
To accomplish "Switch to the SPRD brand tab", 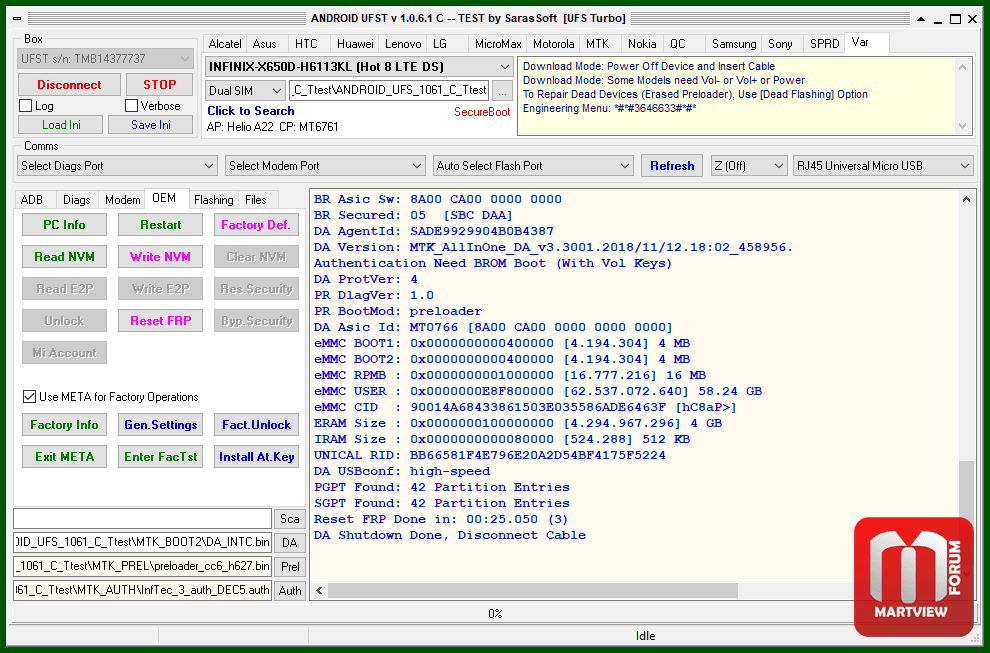I will tap(825, 44).
